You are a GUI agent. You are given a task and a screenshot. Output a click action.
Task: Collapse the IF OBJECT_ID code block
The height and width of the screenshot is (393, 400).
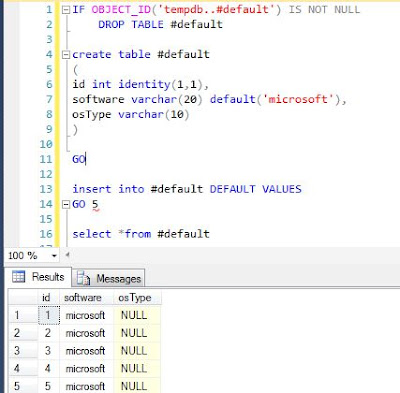[x=66, y=10]
